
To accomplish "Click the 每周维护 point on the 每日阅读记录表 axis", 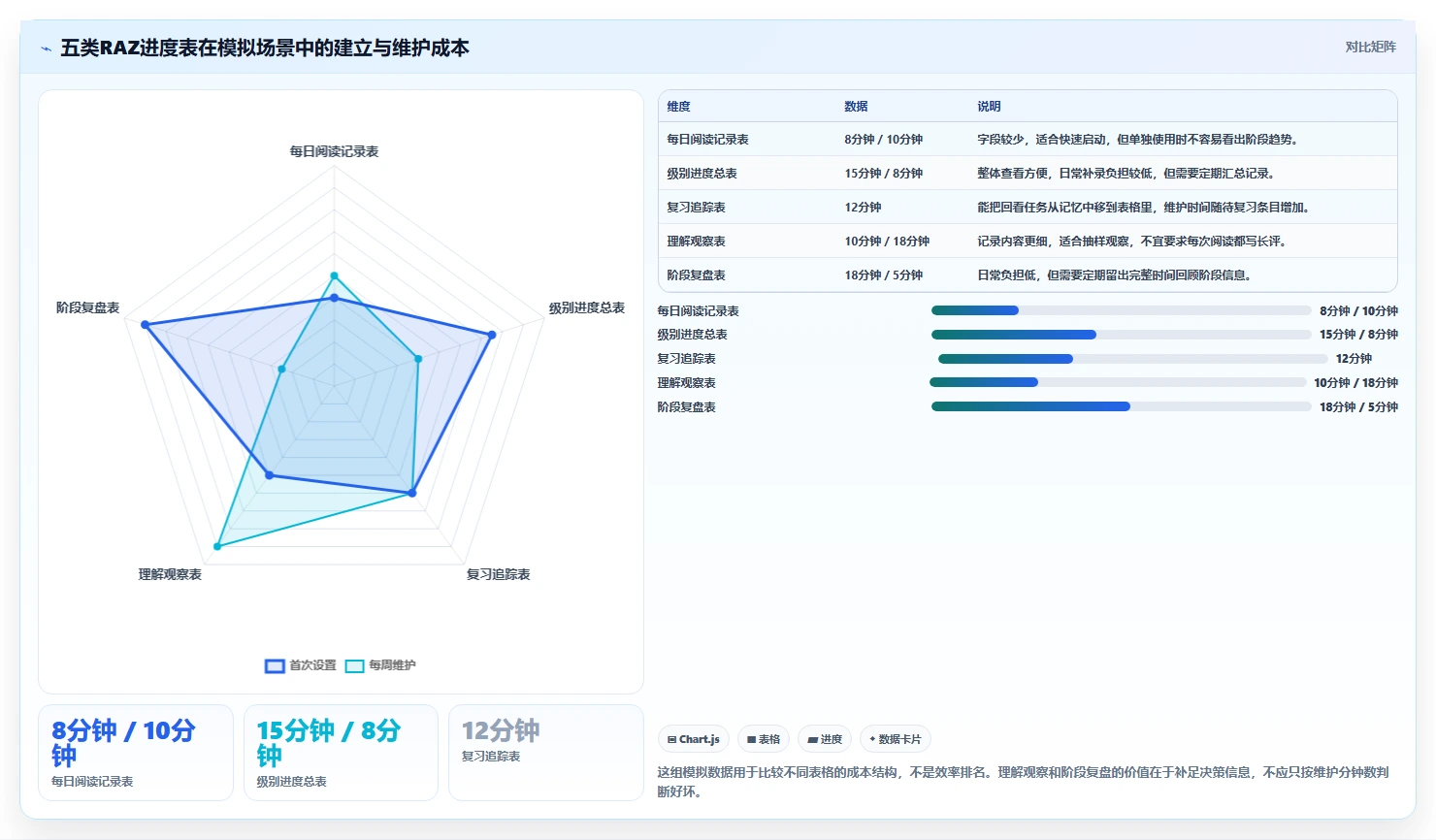I will (x=335, y=276).
